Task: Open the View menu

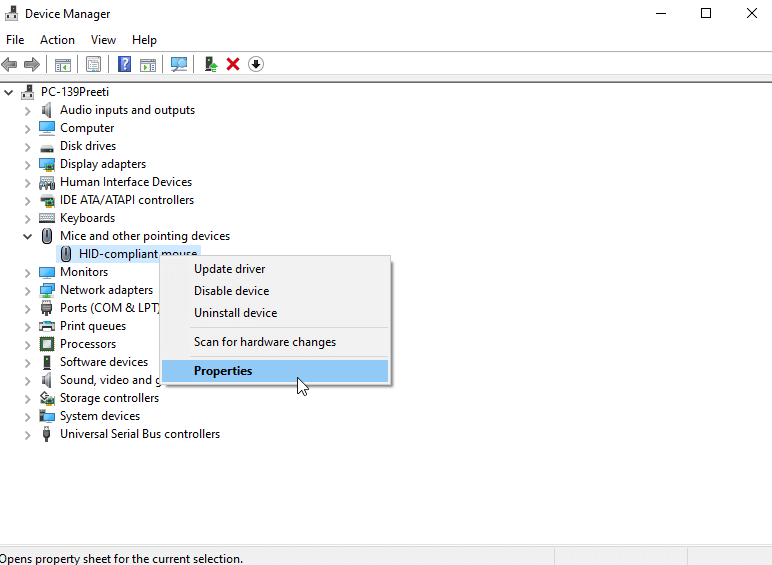Action: (x=103, y=40)
